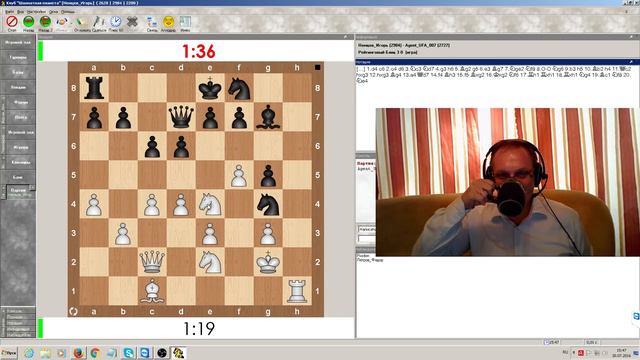The width and height of the screenshot is (640, 360).
Task: Click the black bishop on g7
Action: click(268, 117)
